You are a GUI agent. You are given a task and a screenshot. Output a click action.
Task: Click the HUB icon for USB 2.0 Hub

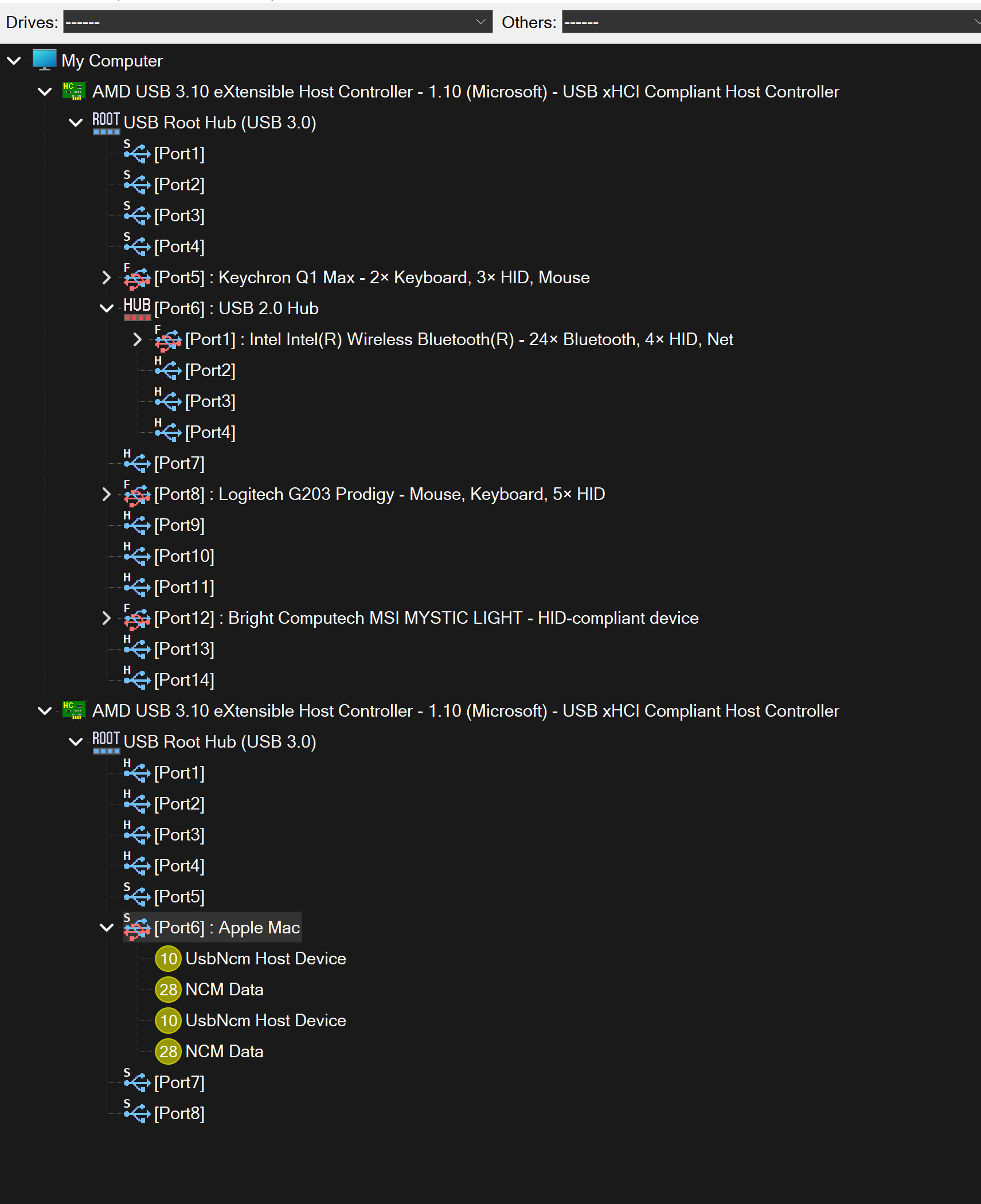pyautogui.click(x=137, y=308)
